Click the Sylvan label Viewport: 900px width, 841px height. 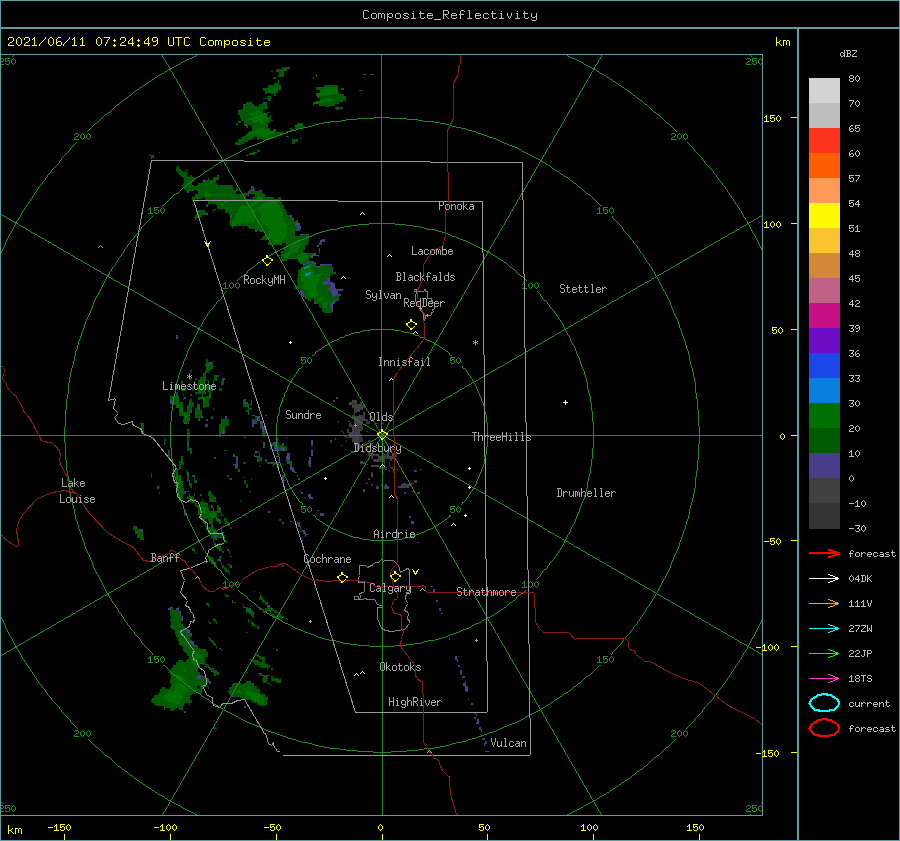[x=383, y=295]
